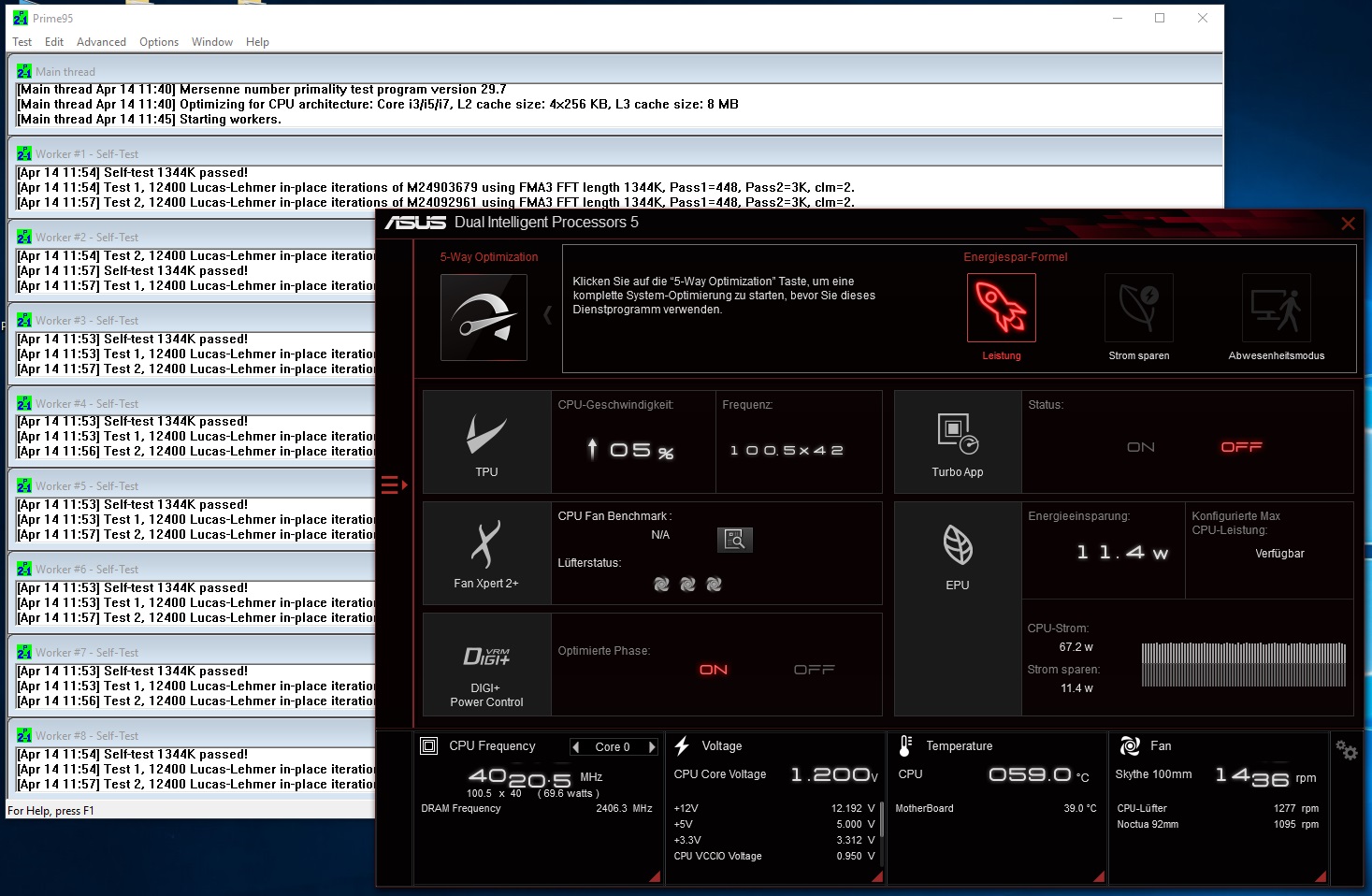This screenshot has height=896, width=1372.
Task: Switch Optimierte Phase to OFF
Action: tap(814, 670)
